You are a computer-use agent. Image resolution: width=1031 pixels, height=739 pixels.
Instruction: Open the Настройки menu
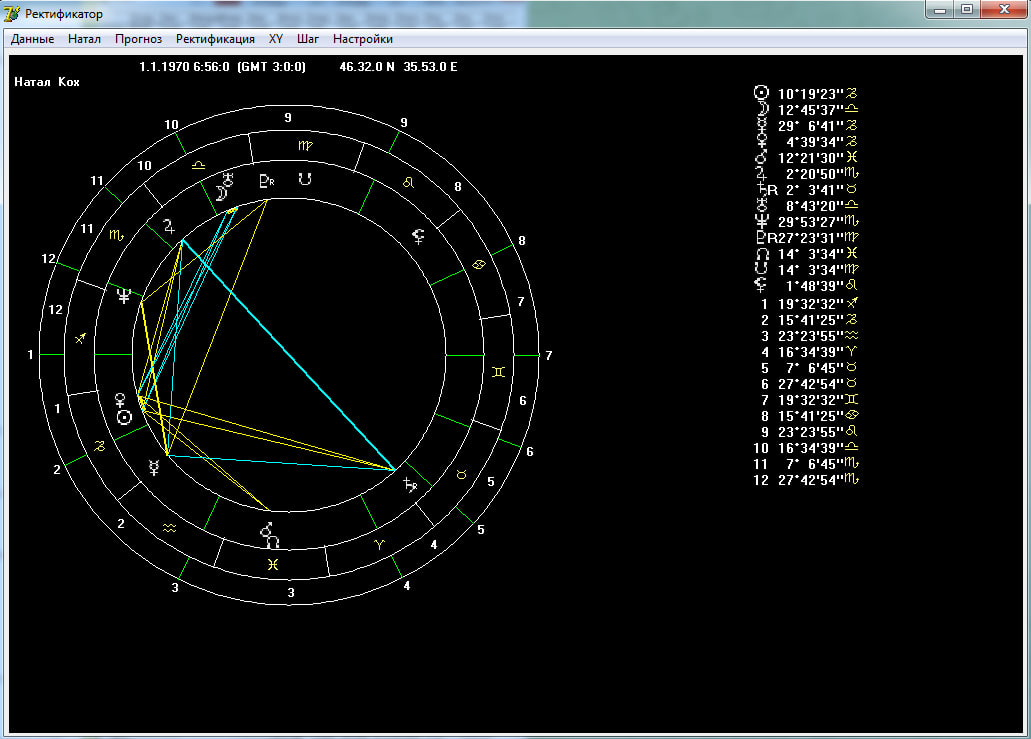pos(362,39)
